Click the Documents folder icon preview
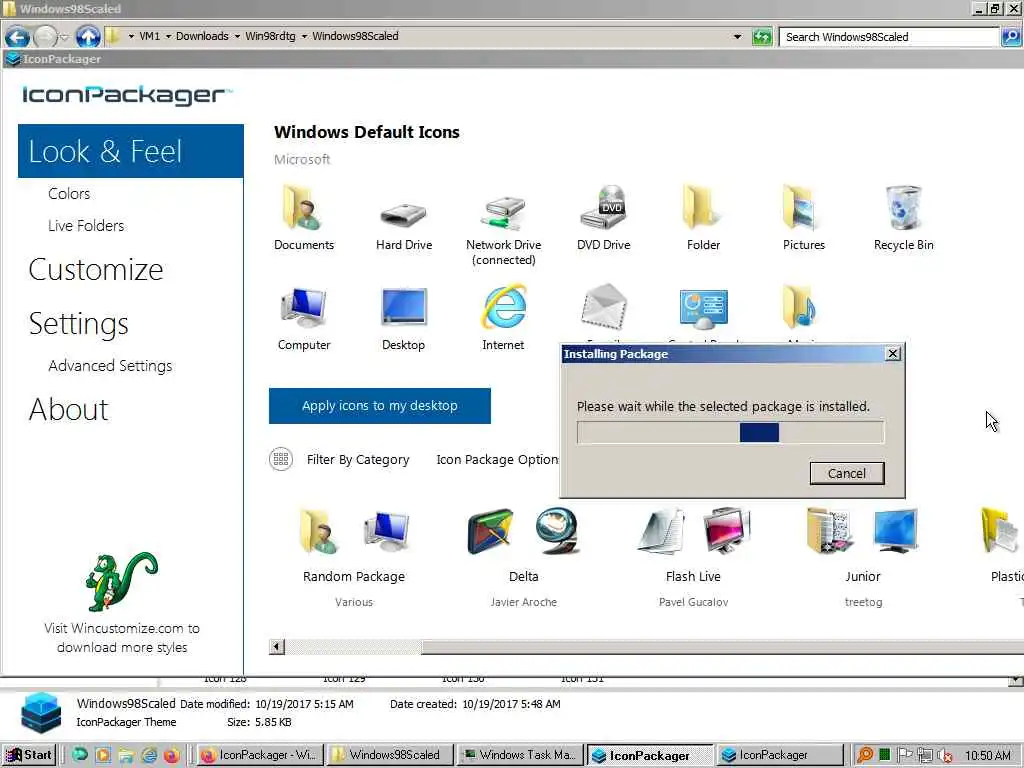 pyautogui.click(x=302, y=208)
